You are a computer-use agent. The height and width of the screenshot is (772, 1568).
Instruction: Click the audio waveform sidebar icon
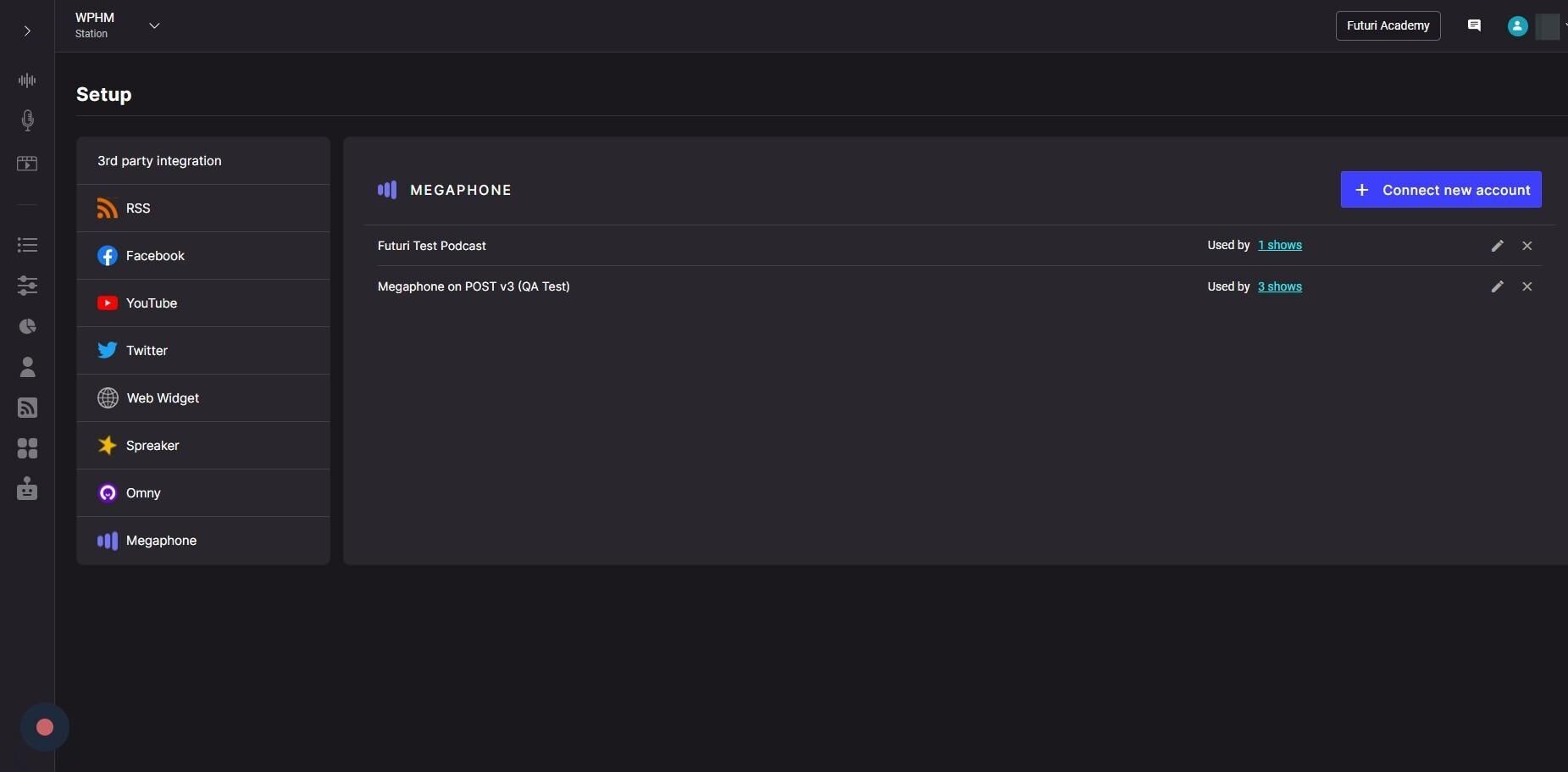(27, 81)
